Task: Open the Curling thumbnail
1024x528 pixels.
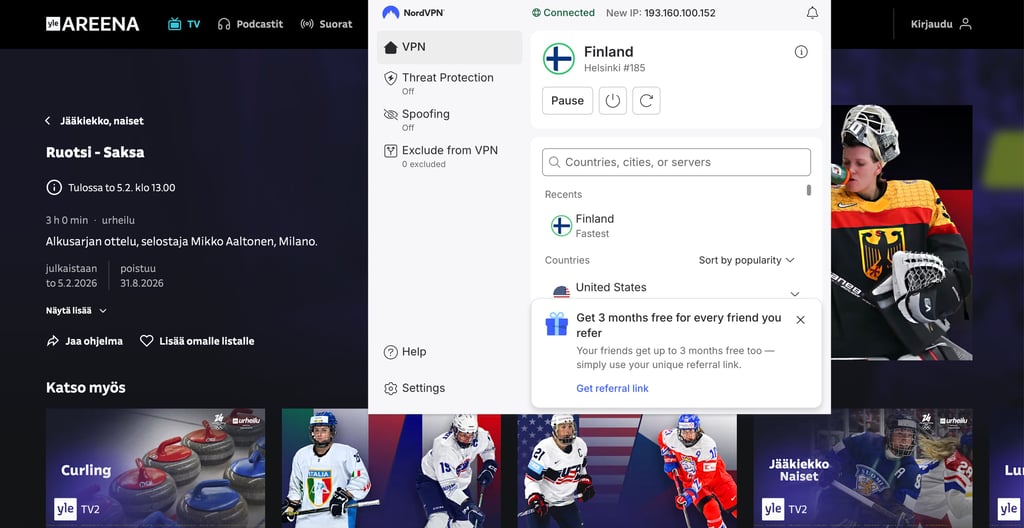Action: point(155,468)
